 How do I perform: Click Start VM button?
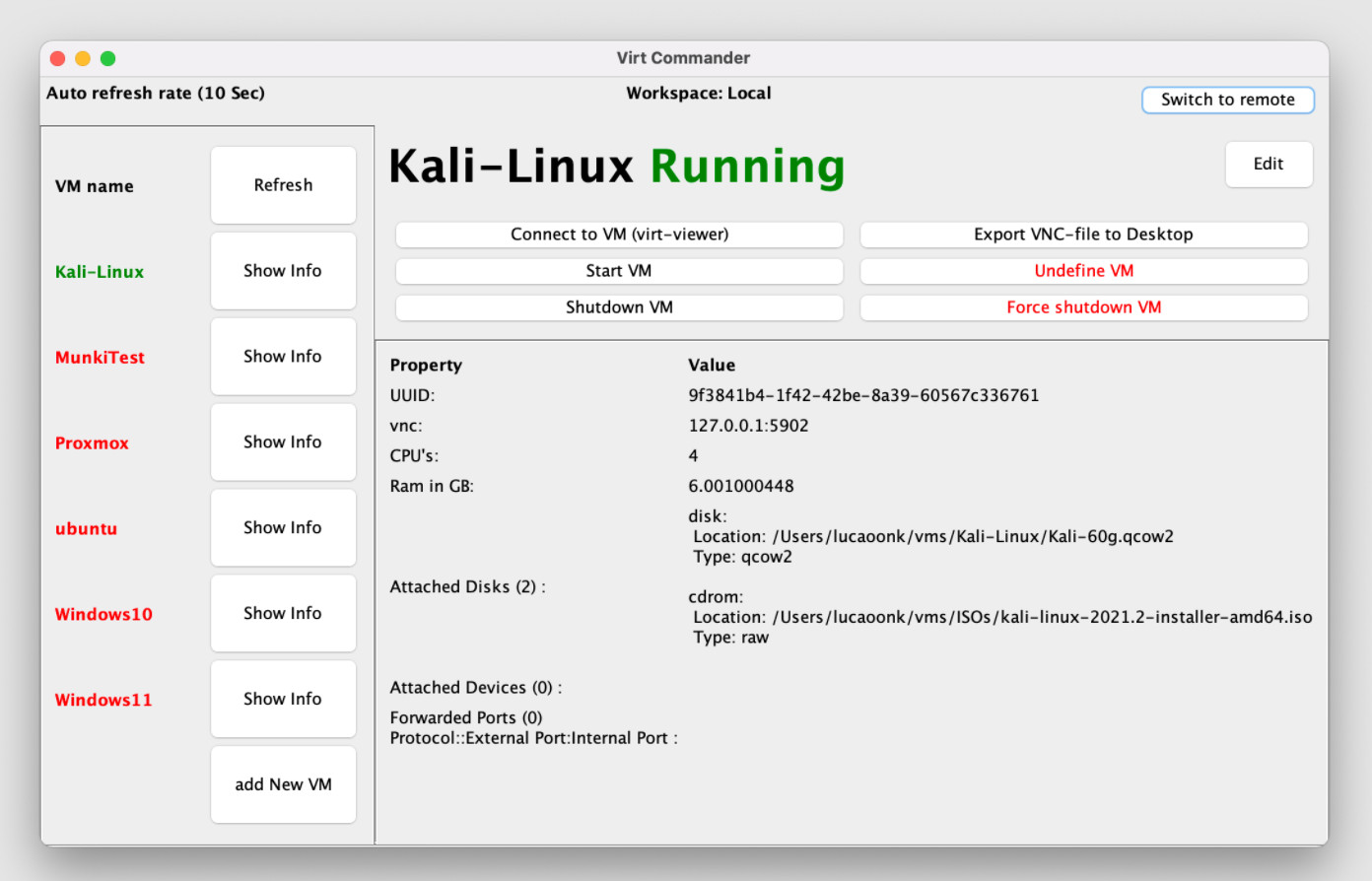(619, 271)
